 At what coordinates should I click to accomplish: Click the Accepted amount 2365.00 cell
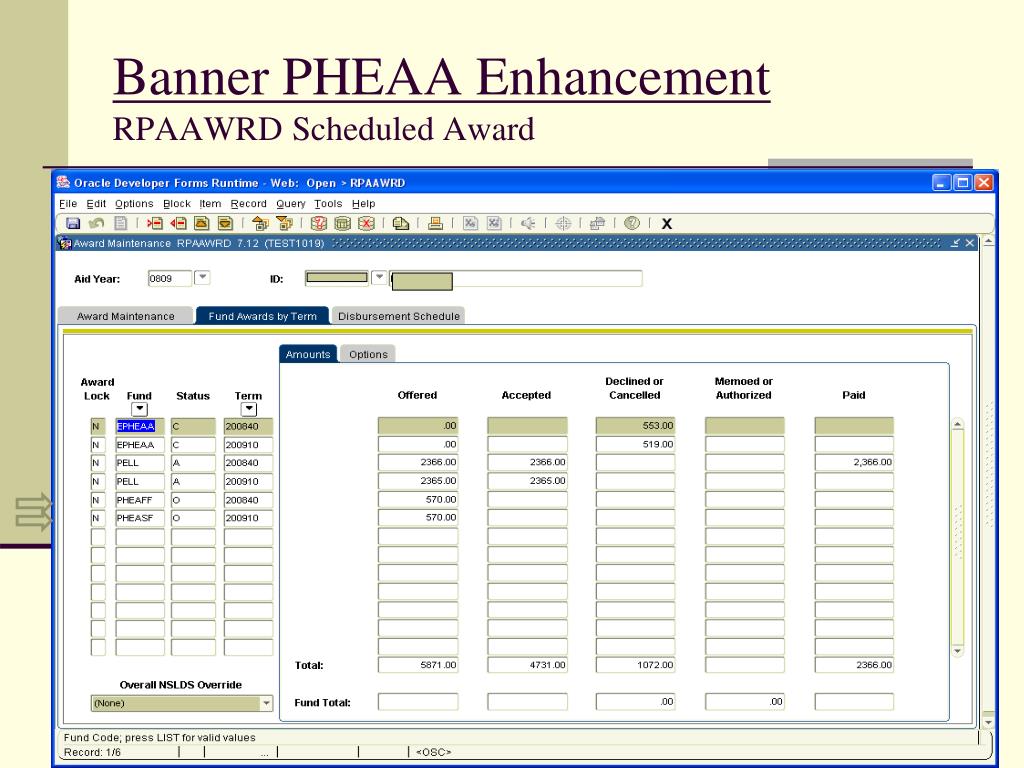click(x=527, y=481)
